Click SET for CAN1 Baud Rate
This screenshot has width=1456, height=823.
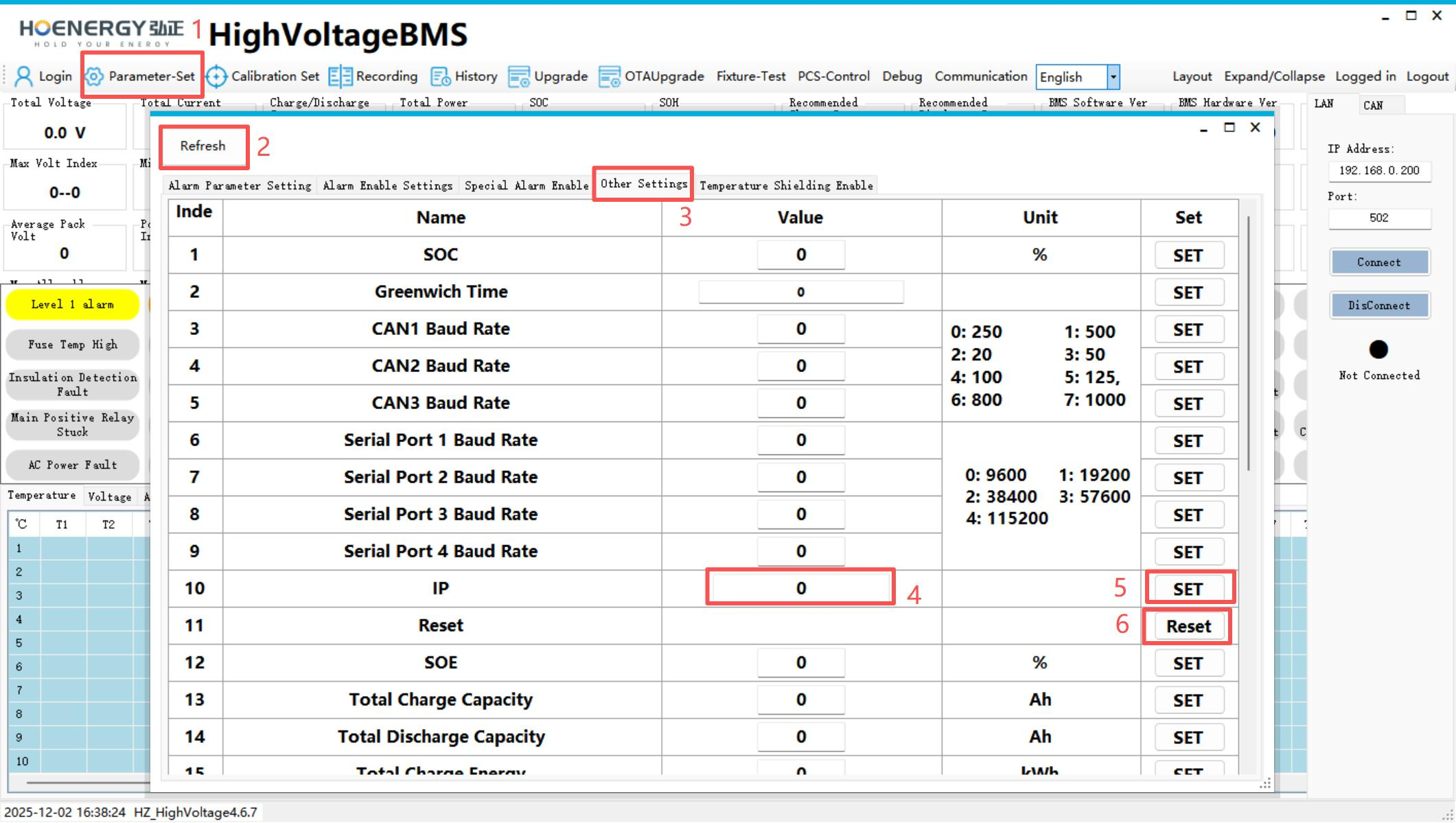(1188, 329)
